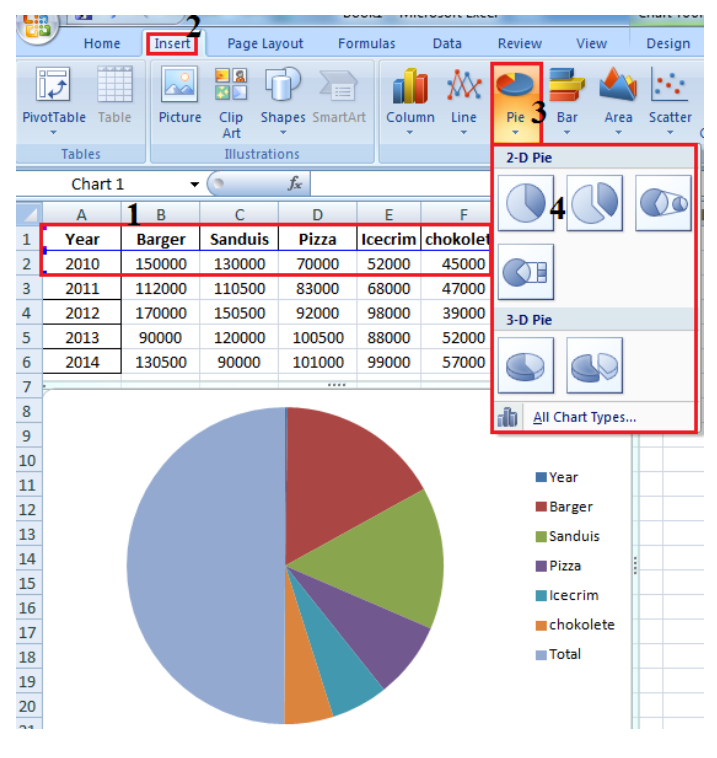Select cell containing Pizza header
717x758 pixels.
pyautogui.click(x=317, y=240)
